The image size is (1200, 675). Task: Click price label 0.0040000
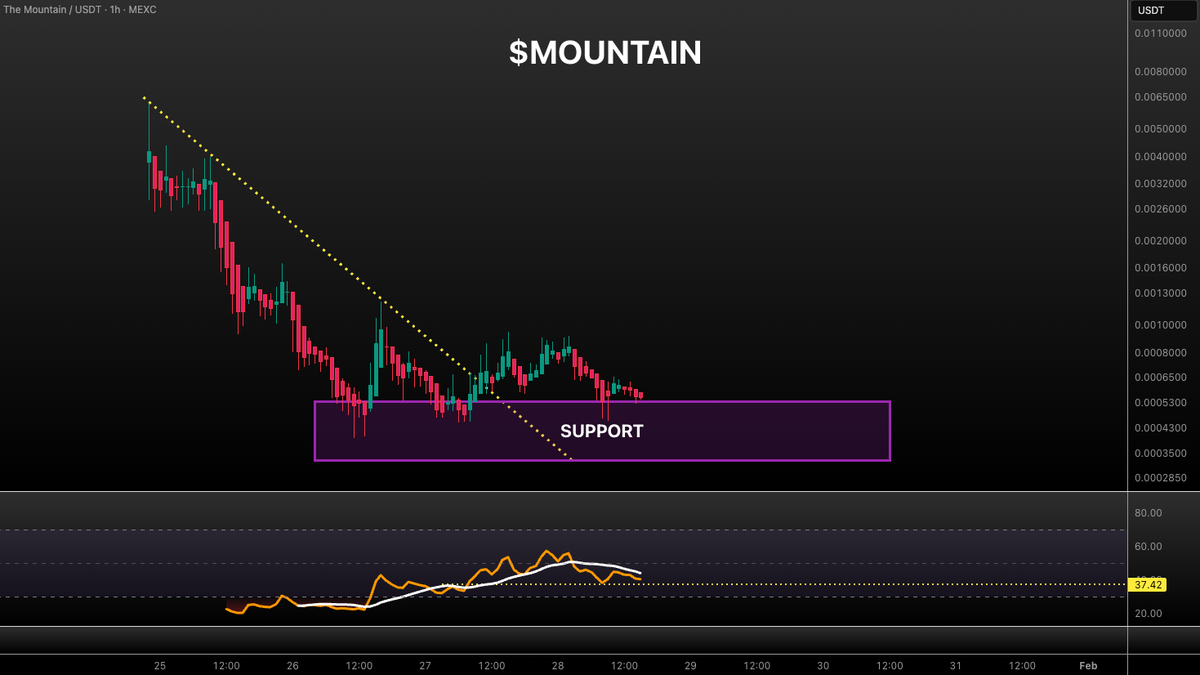click(1160, 157)
